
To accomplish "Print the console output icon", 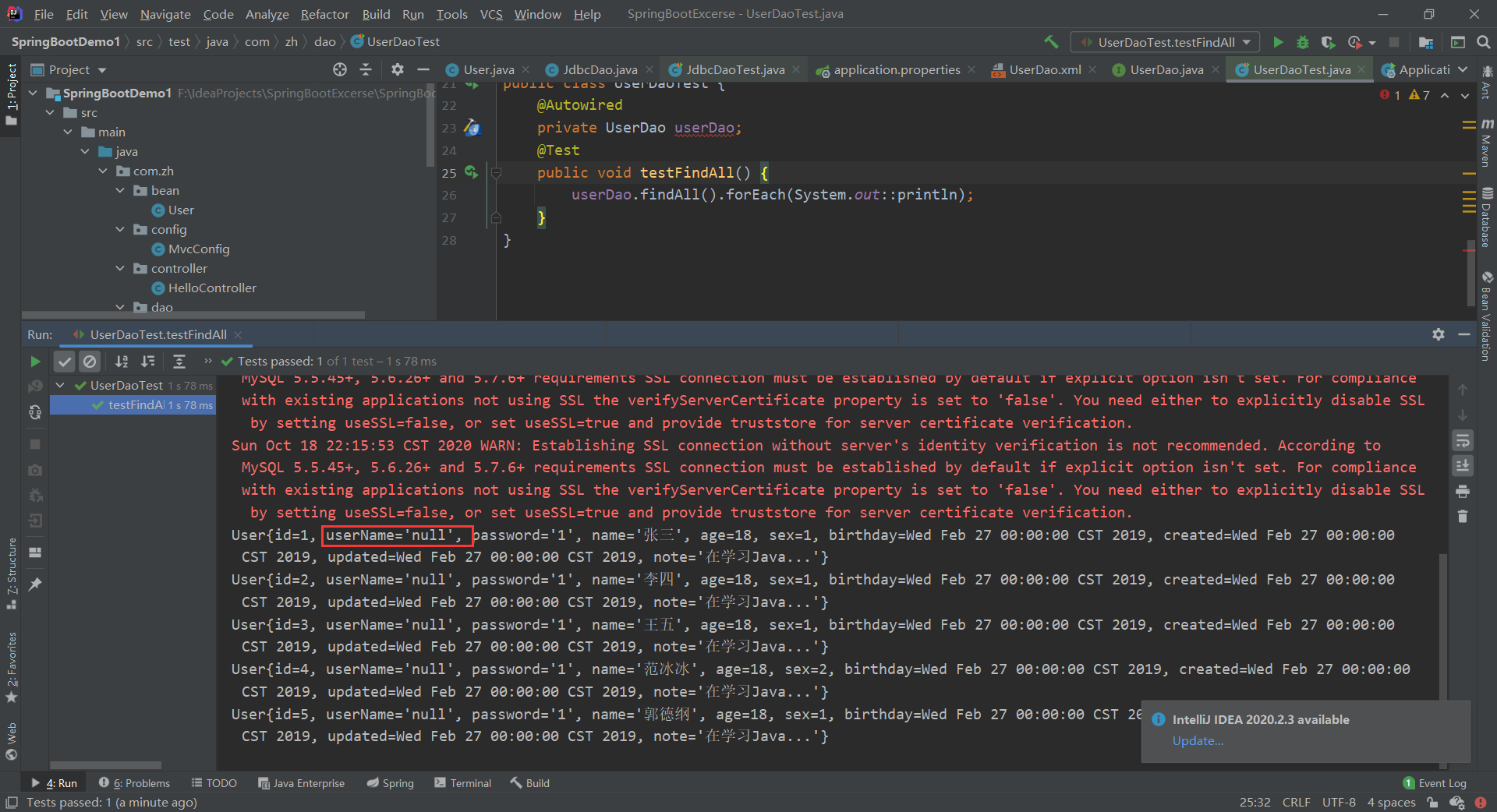I will [1463, 492].
